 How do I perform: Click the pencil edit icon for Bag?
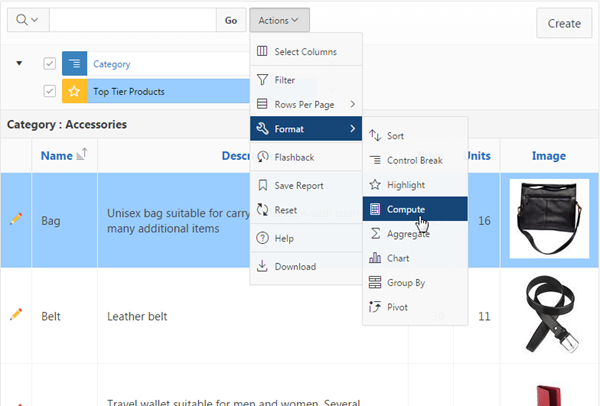[15, 218]
